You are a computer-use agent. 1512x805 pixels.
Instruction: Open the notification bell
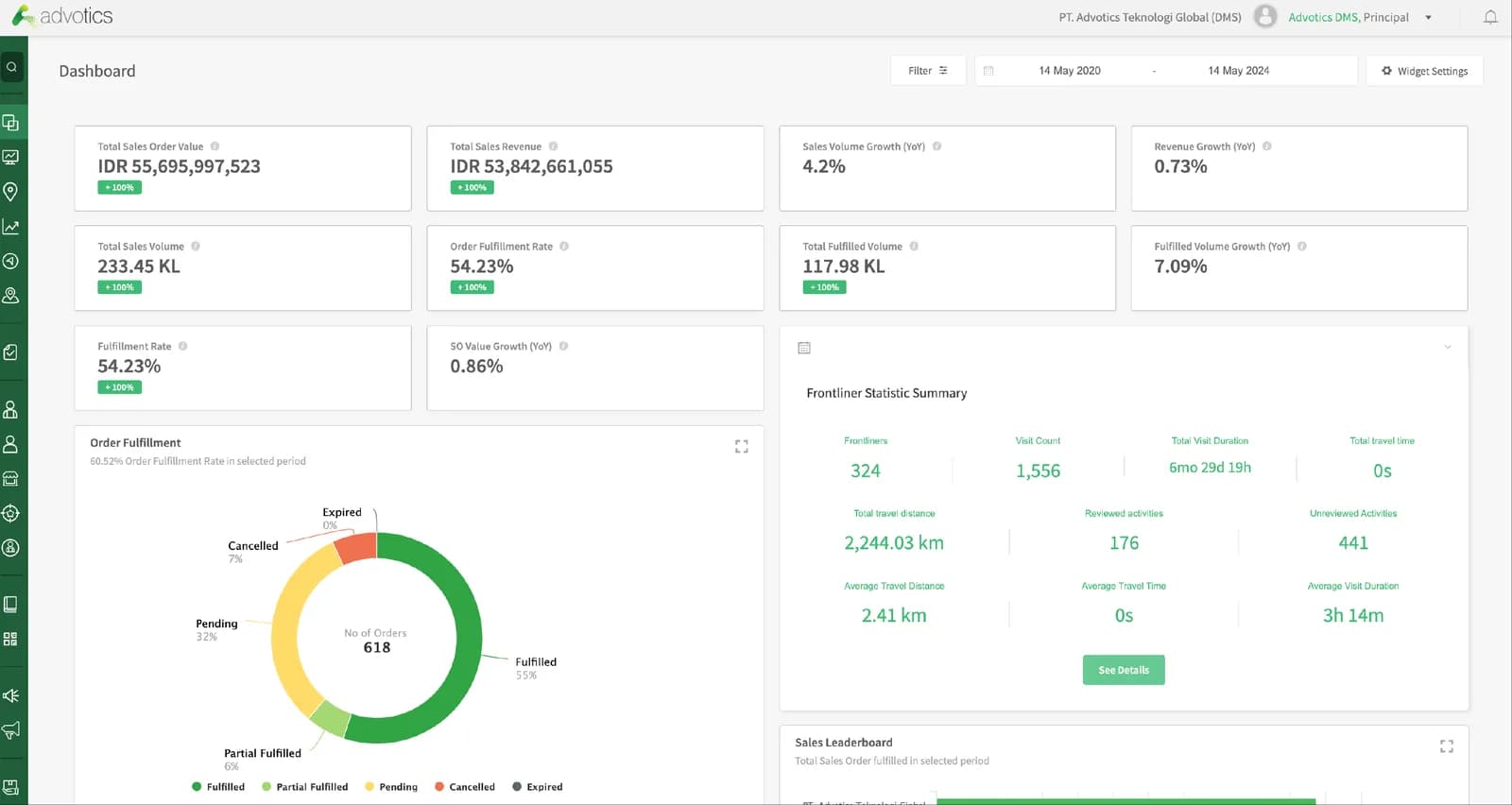(1490, 17)
